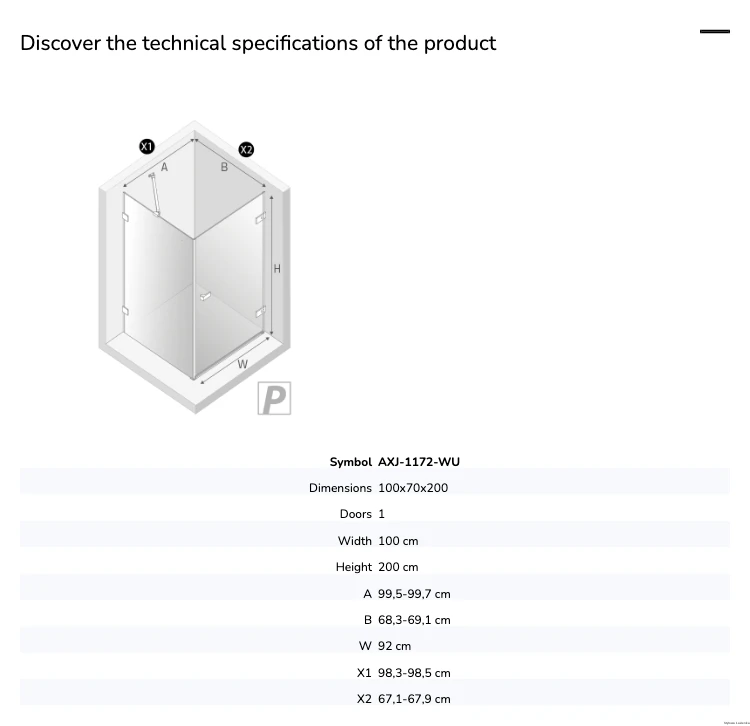Image resolution: width=750 pixels, height=726 pixels.
Task: Click the A dimension label in diagram
Action: (x=164, y=167)
